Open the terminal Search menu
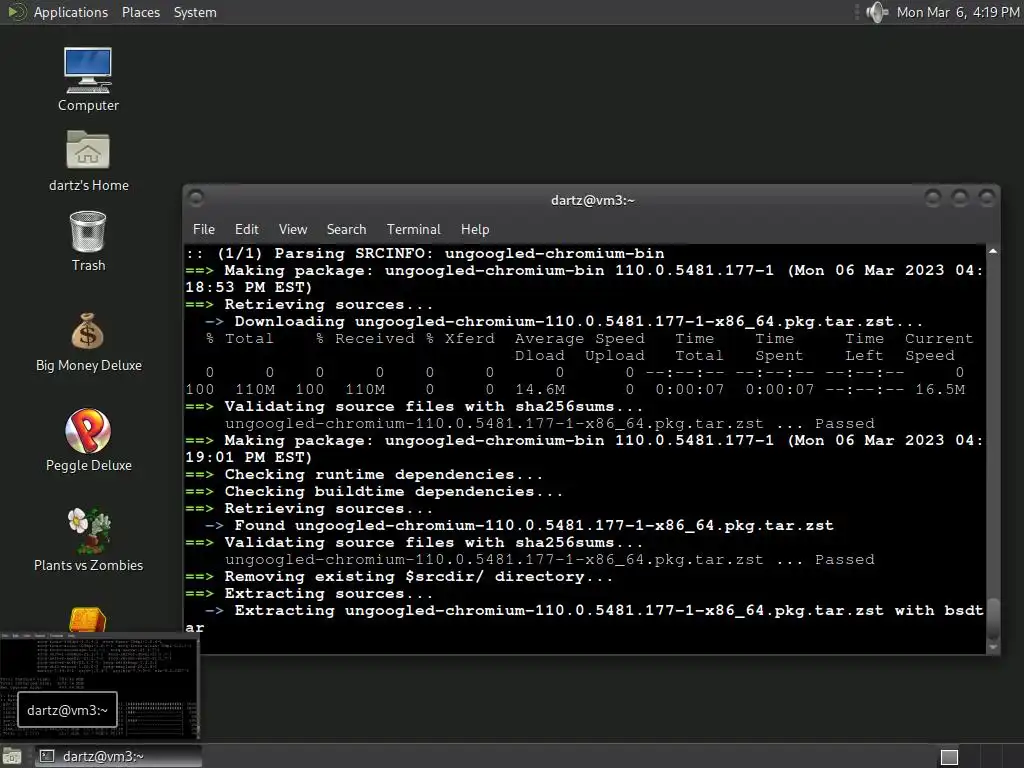The height and width of the screenshot is (768, 1024). [x=346, y=229]
